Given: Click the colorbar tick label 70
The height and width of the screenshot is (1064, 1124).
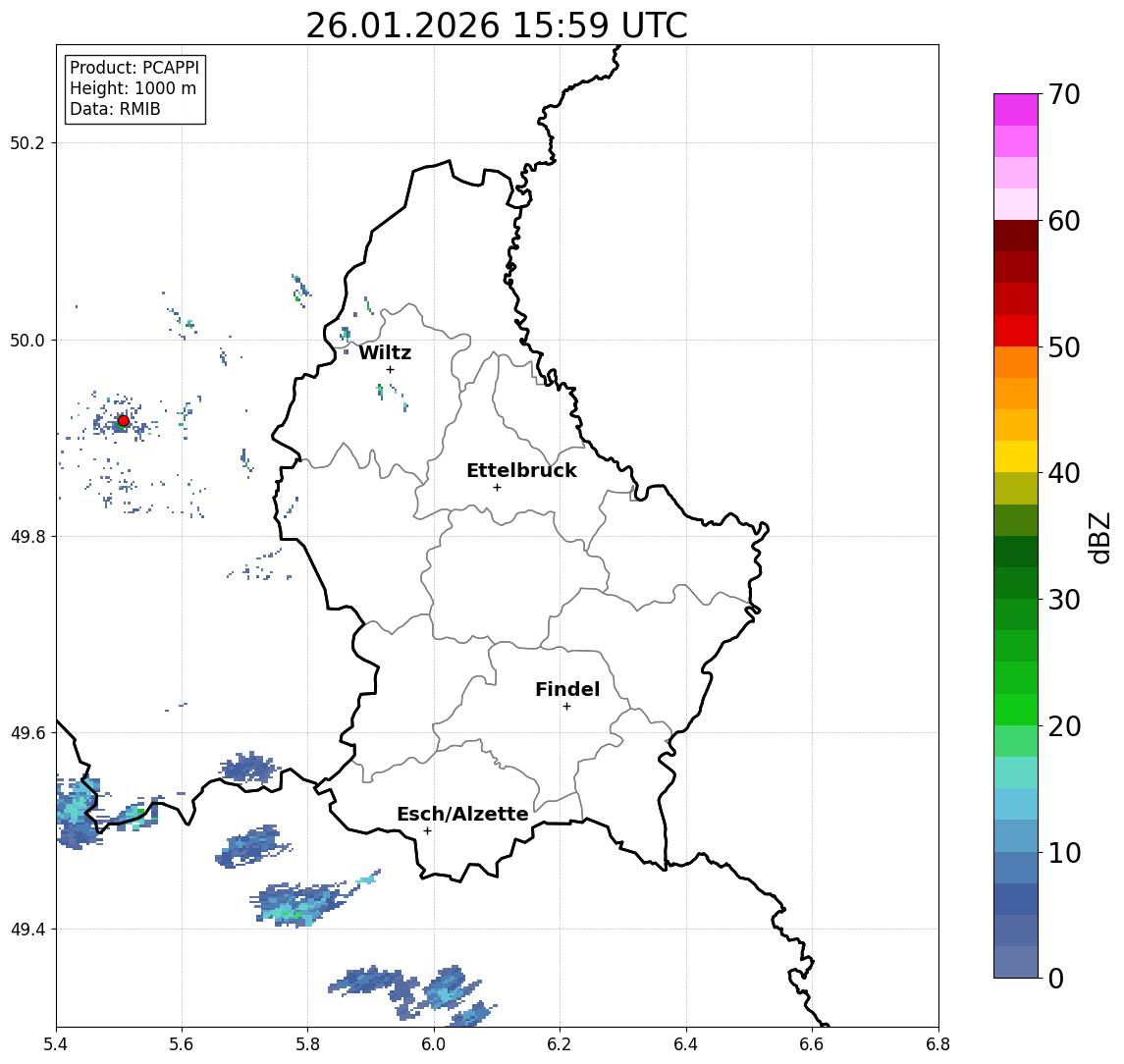Looking at the screenshot, I should tap(1064, 94).
